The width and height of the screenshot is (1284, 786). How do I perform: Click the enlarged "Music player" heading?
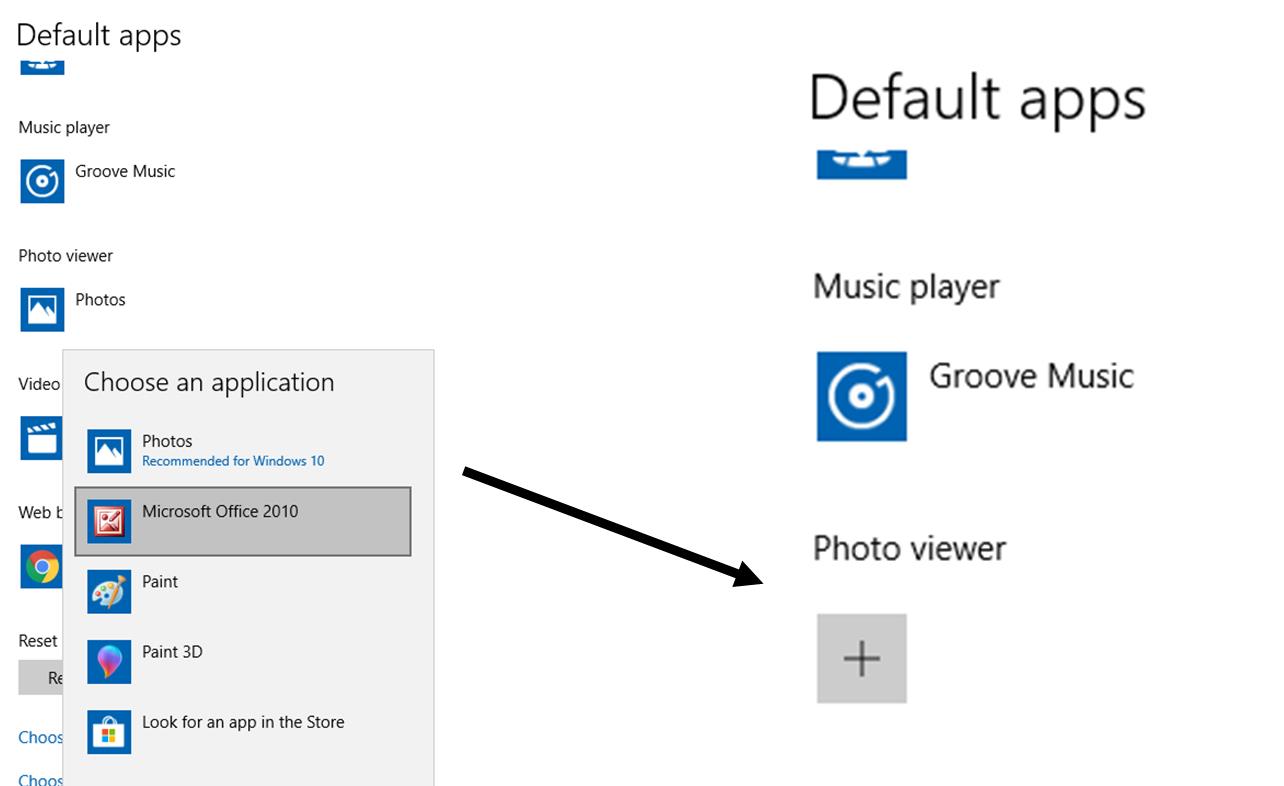(x=906, y=287)
